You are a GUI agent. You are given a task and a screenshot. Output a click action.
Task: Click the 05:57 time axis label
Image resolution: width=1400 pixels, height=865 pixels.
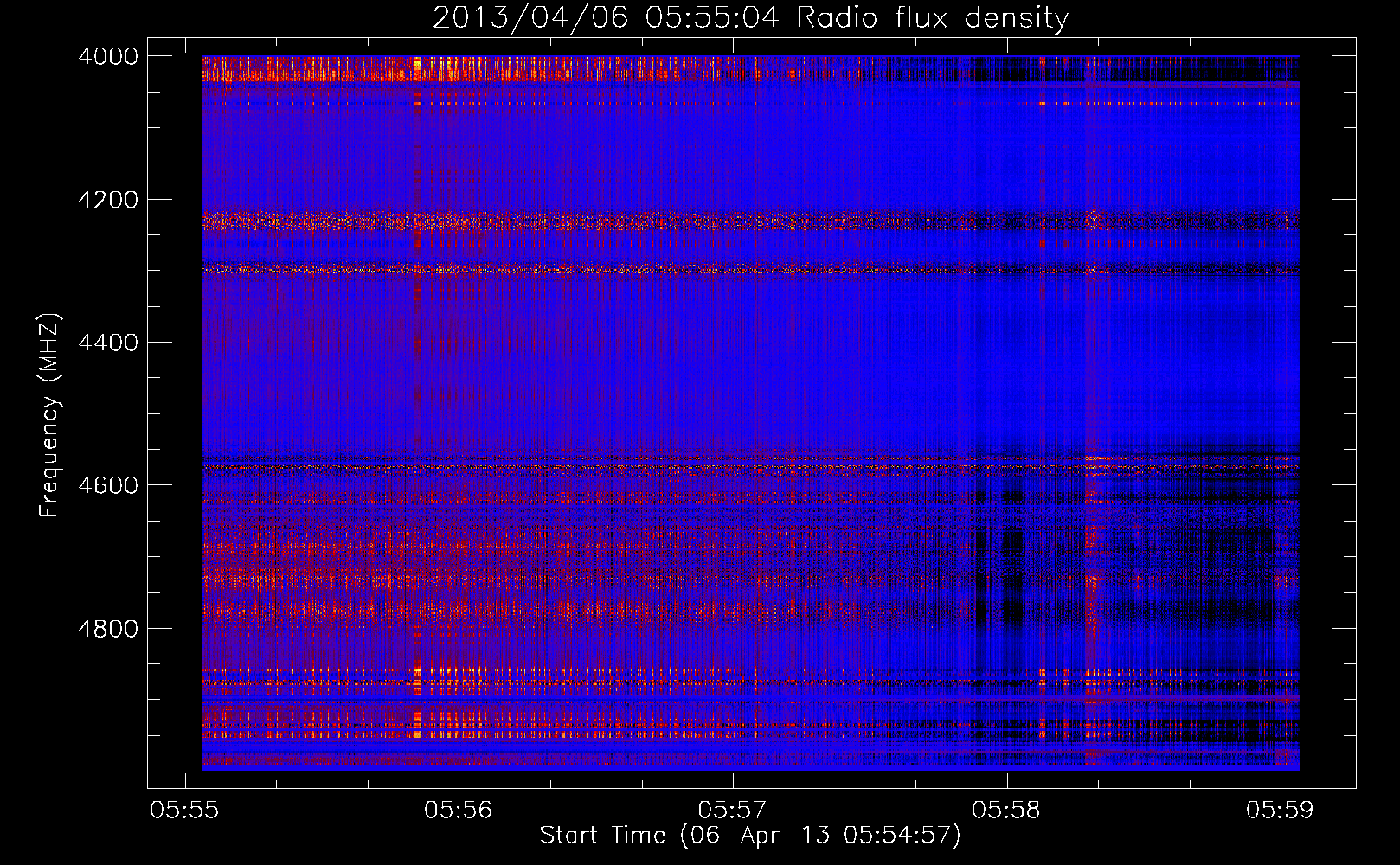[x=732, y=810]
